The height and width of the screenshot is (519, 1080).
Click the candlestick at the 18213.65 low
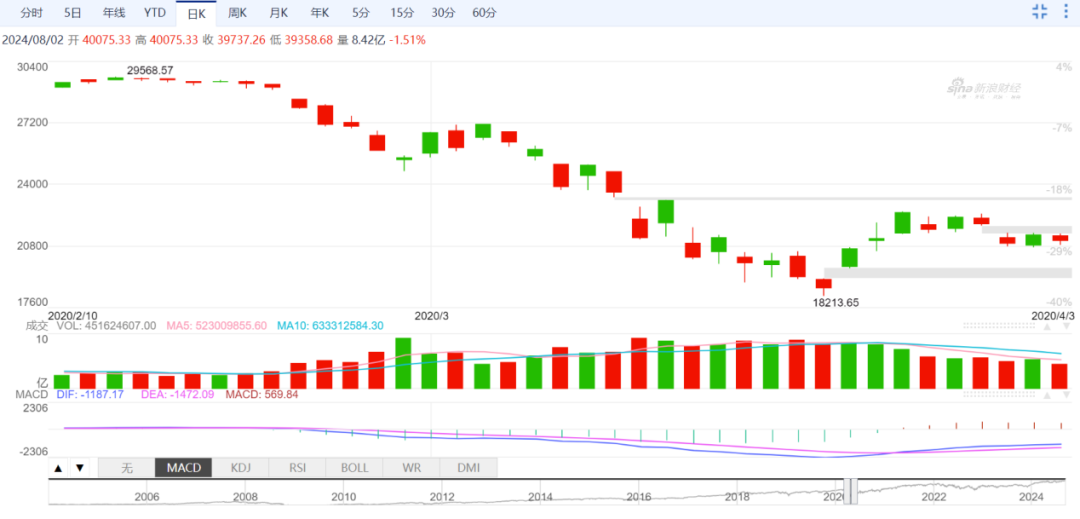(x=823, y=283)
